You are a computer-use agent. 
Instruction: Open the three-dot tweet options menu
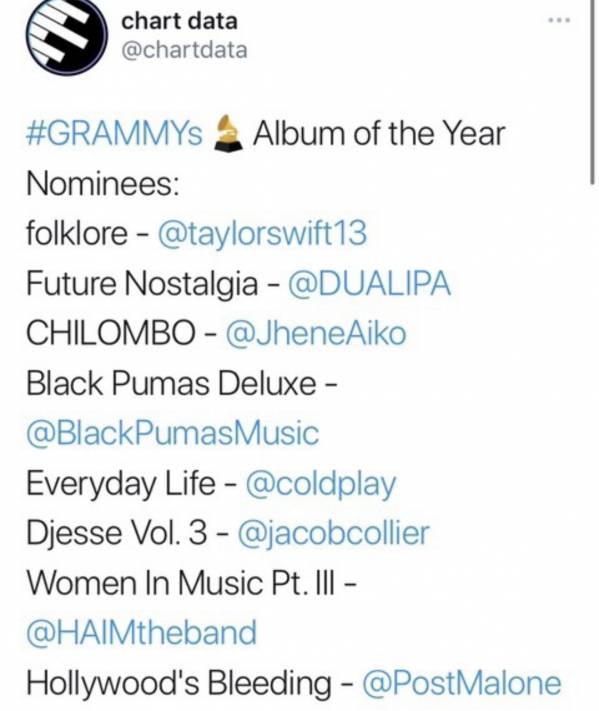click(x=560, y=20)
